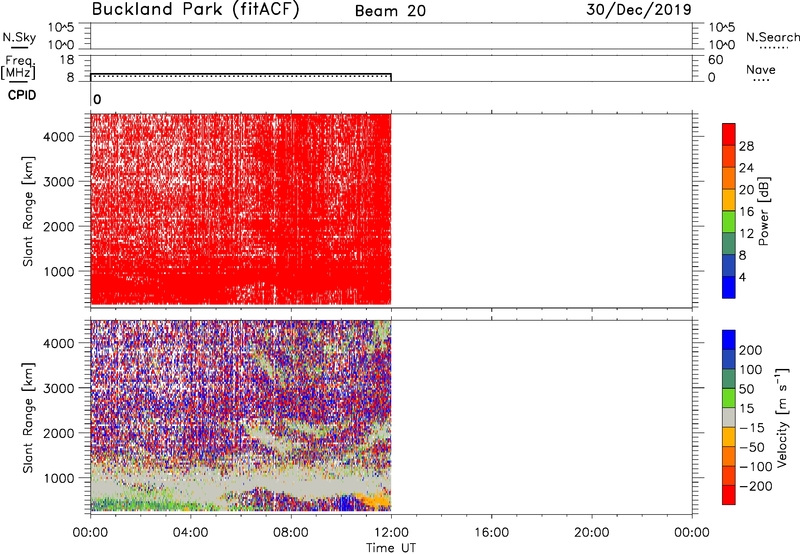Click the Freq. [MHz] axis label
The width and height of the screenshot is (800, 554).
[19, 67]
